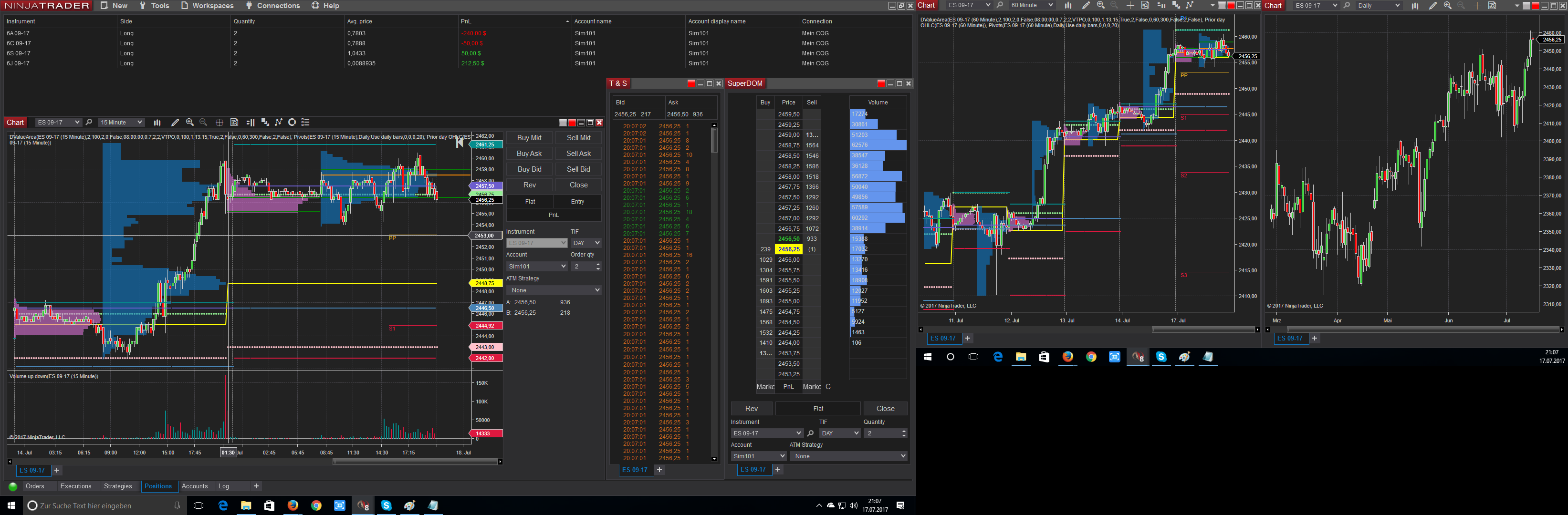Zoom out on the 15 Minute chart
The width and height of the screenshot is (1568, 515).
pos(203,122)
